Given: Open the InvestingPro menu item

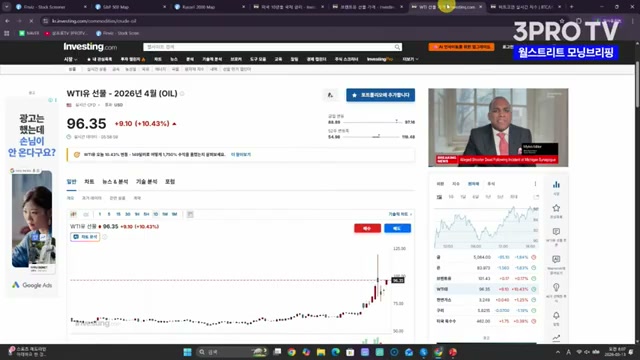Looking at the screenshot, I should click(380, 59).
